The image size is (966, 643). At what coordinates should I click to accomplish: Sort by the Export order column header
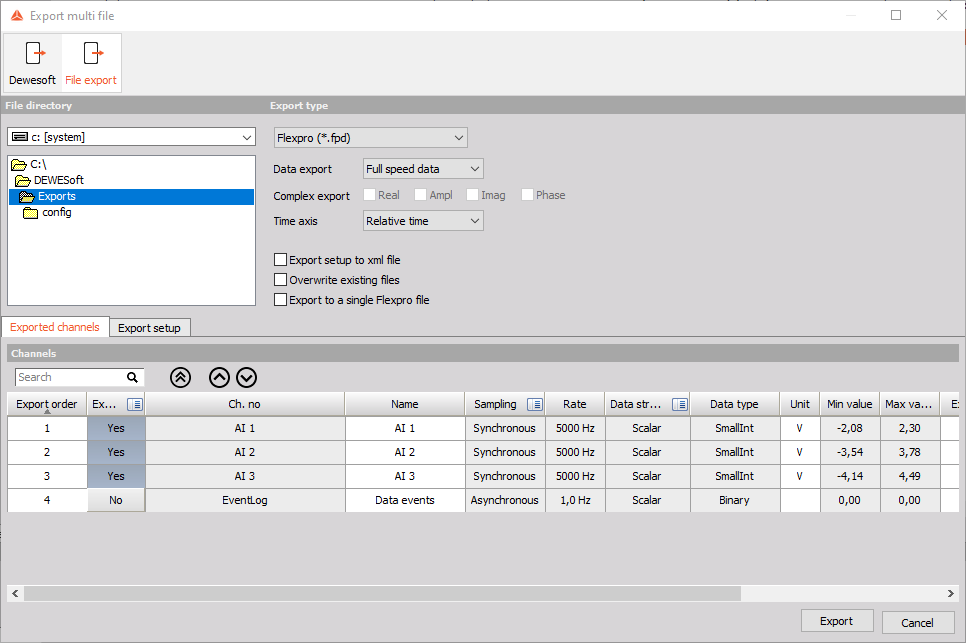tap(47, 405)
